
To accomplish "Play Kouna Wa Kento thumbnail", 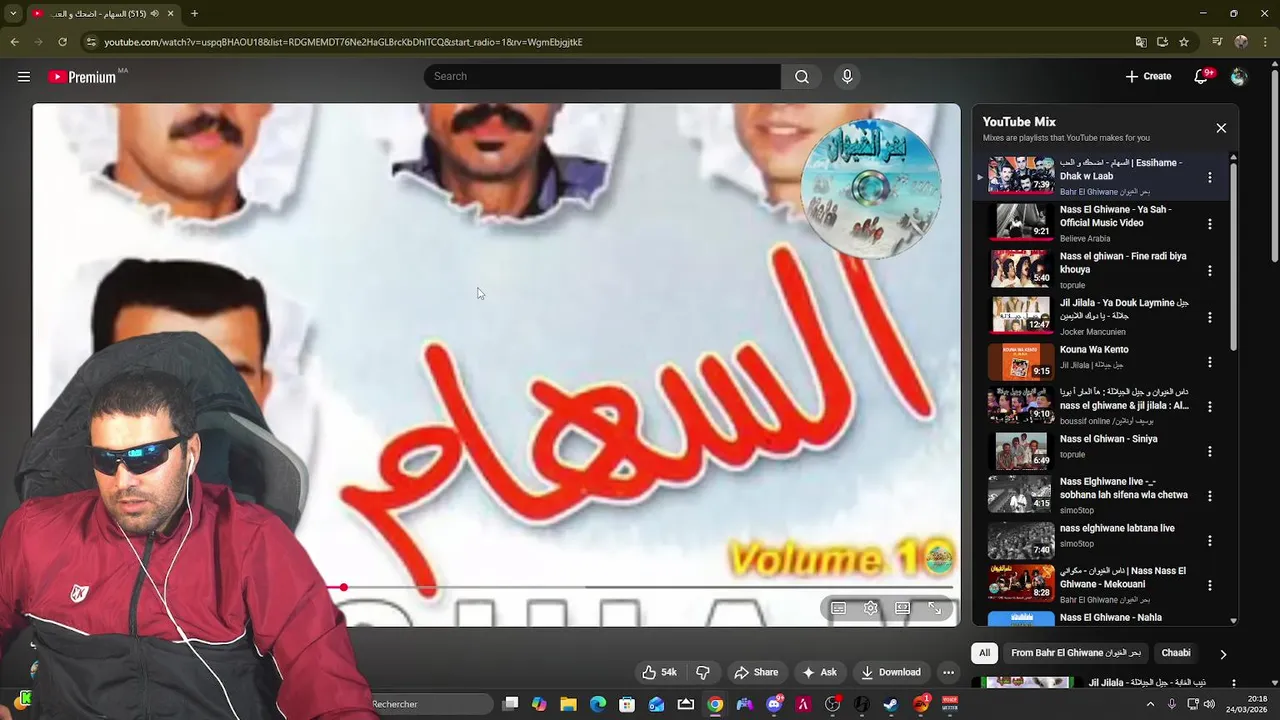I will pos(1021,362).
